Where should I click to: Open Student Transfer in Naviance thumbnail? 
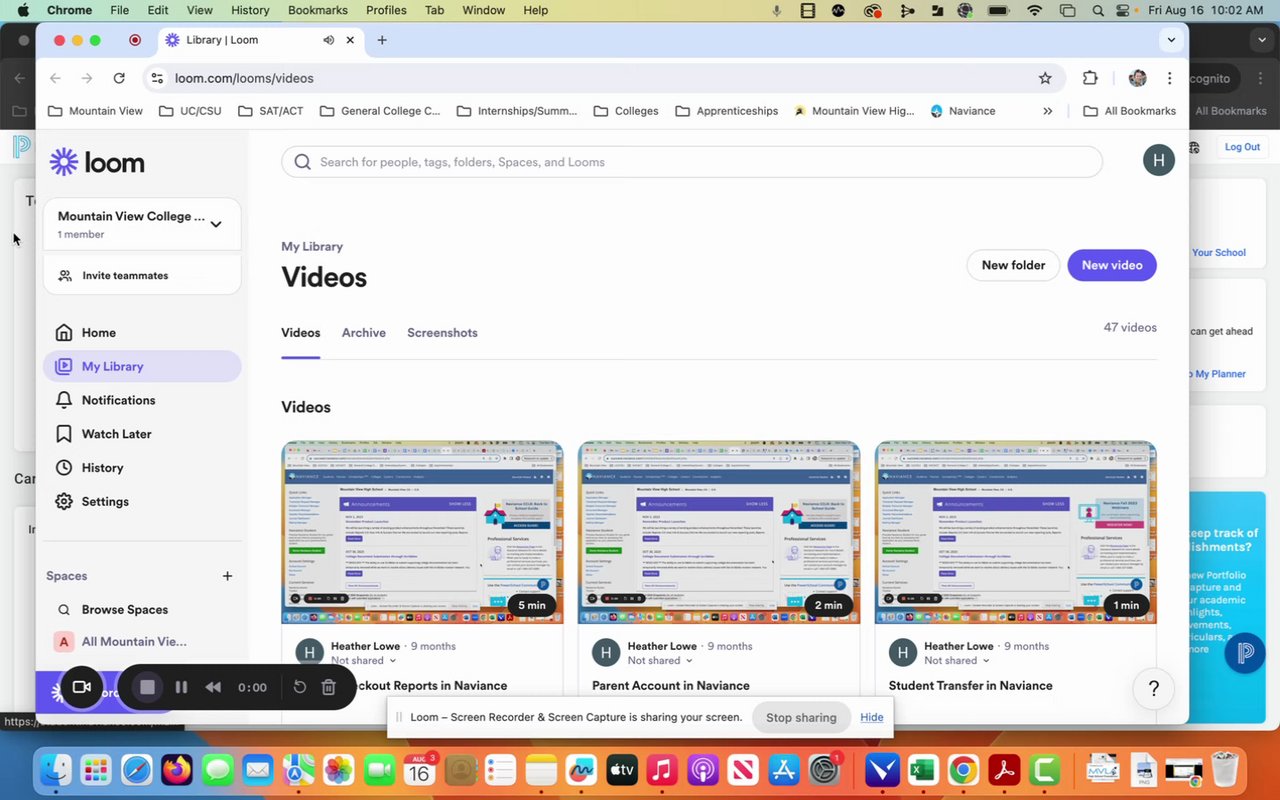click(1016, 532)
